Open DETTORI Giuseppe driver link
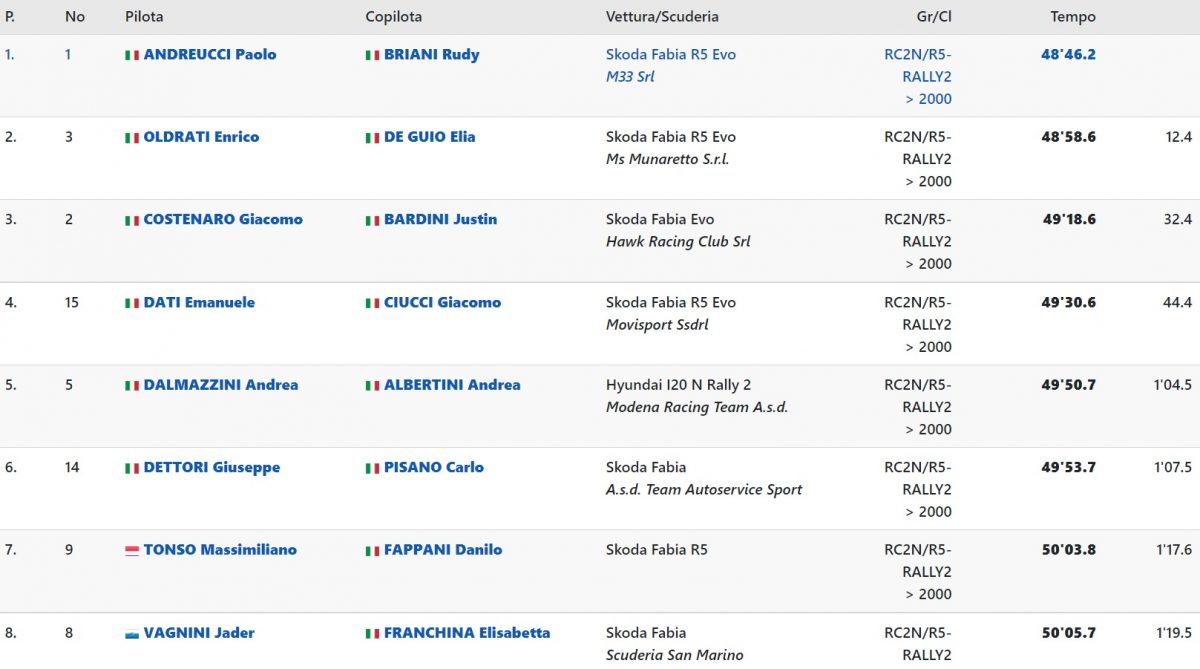 pos(211,467)
